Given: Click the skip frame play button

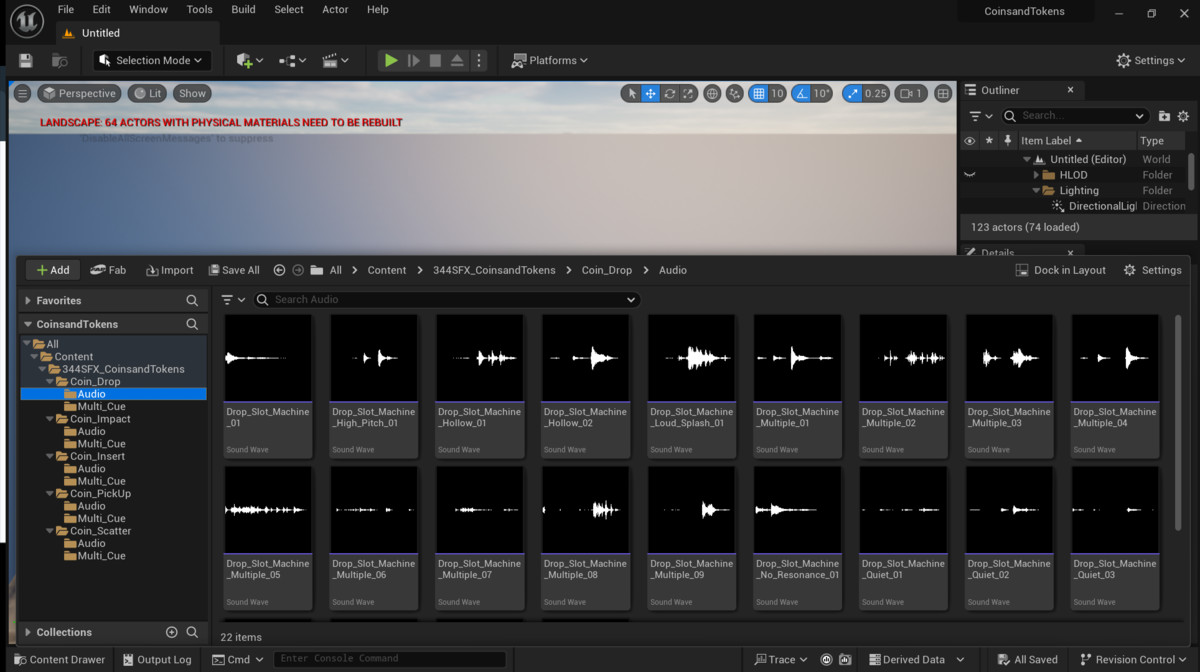Looking at the screenshot, I should pyautogui.click(x=413, y=61).
